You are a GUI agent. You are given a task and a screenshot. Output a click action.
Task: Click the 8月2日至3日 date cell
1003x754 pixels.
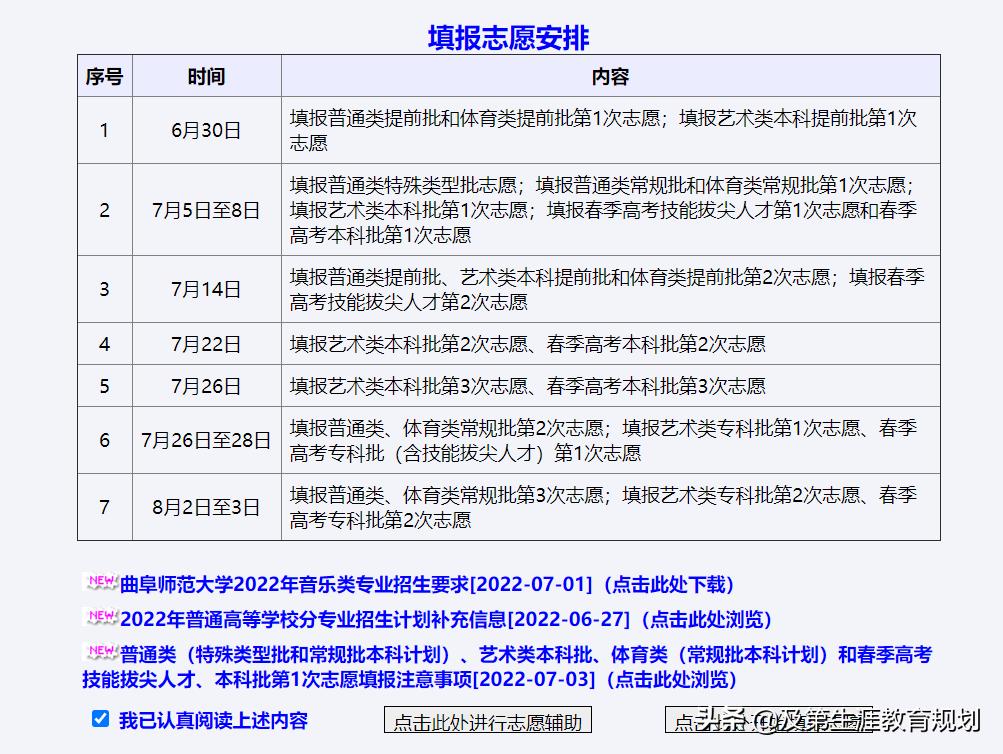206,507
